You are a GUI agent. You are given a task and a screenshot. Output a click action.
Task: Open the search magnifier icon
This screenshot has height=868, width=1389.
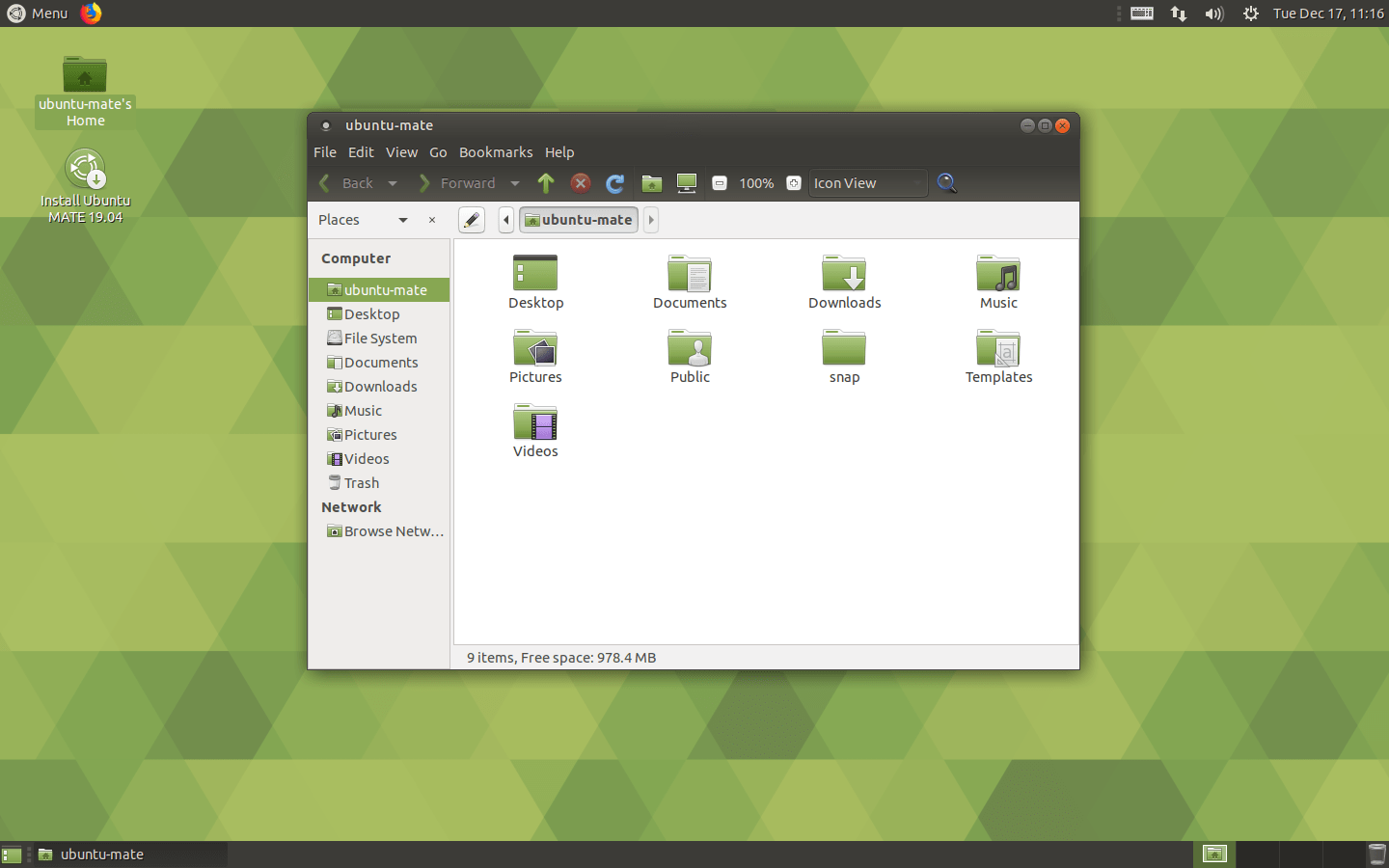tap(947, 183)
